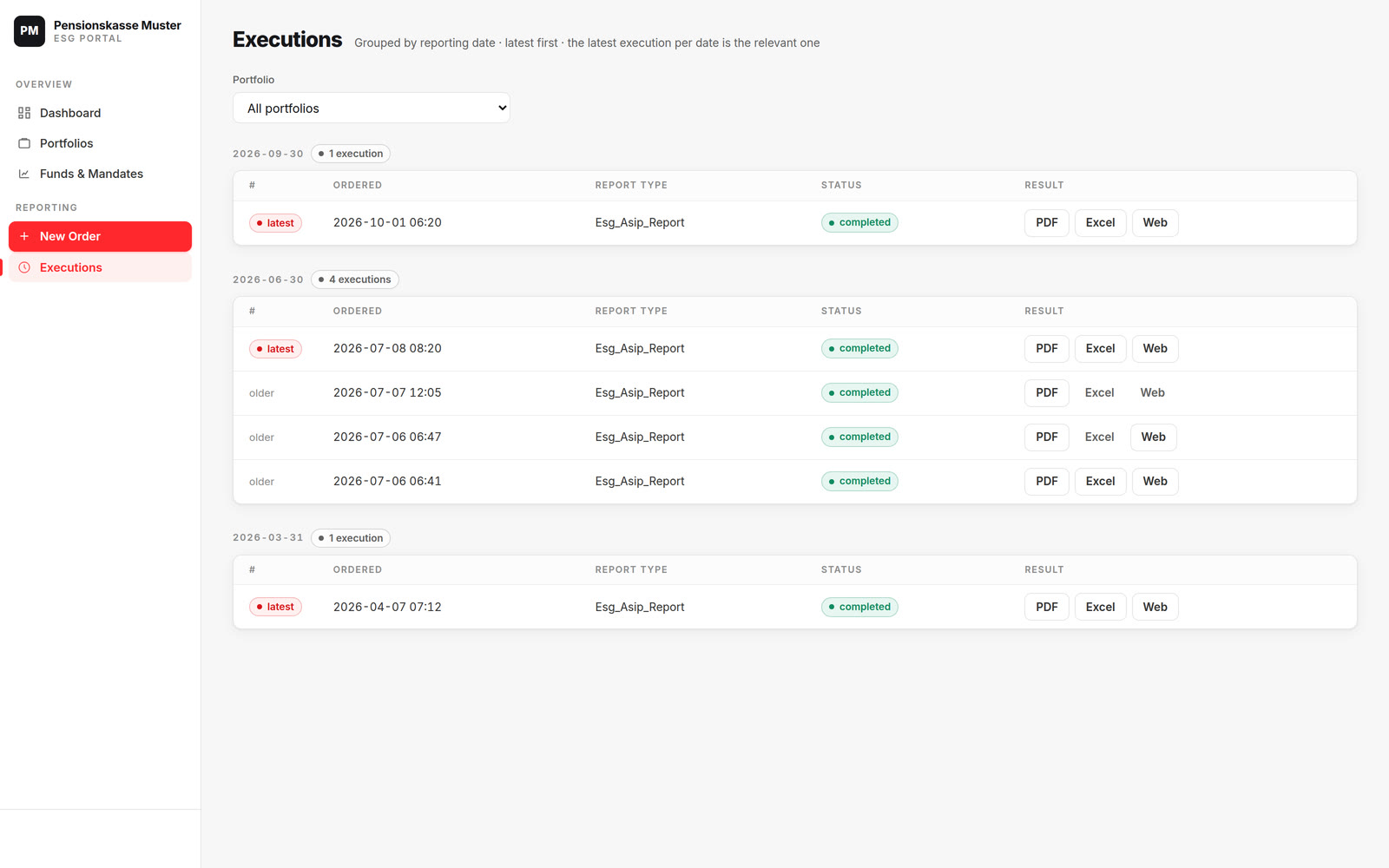Click Excel for 2026-07-07 12:05 execution
Viewport: 1389px width, 868px height.
click(1100, 393)
